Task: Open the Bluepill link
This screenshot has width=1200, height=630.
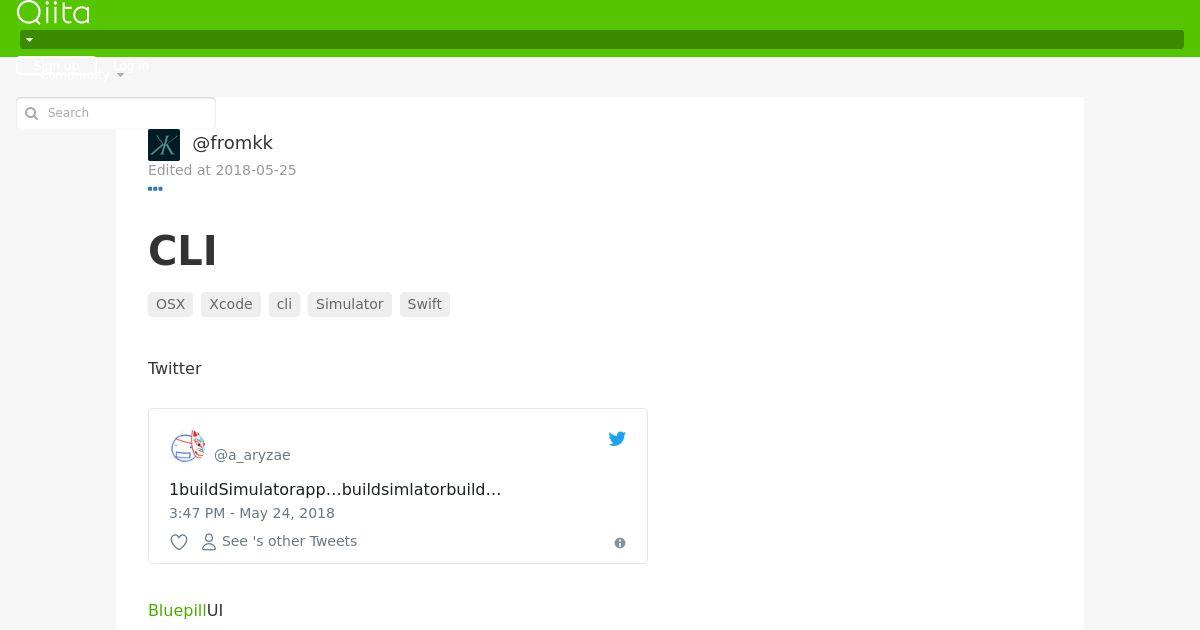Action: tap(177, 610)
